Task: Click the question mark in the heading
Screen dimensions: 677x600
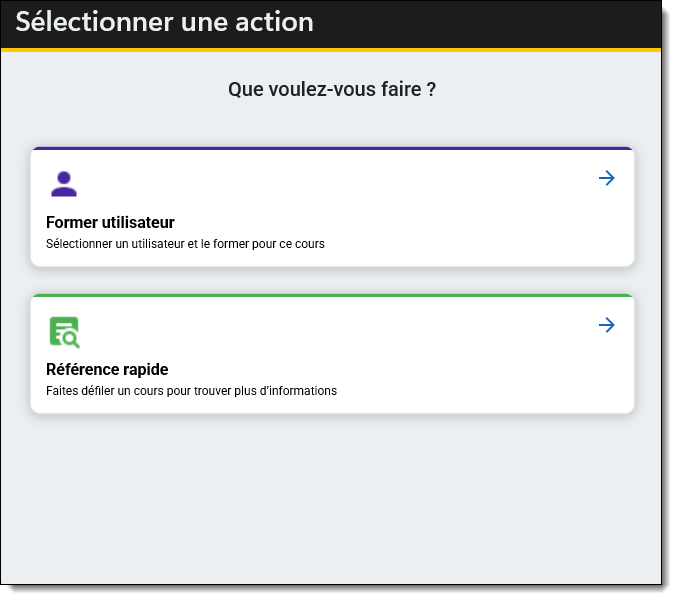Action: click(x=431, y=90)
